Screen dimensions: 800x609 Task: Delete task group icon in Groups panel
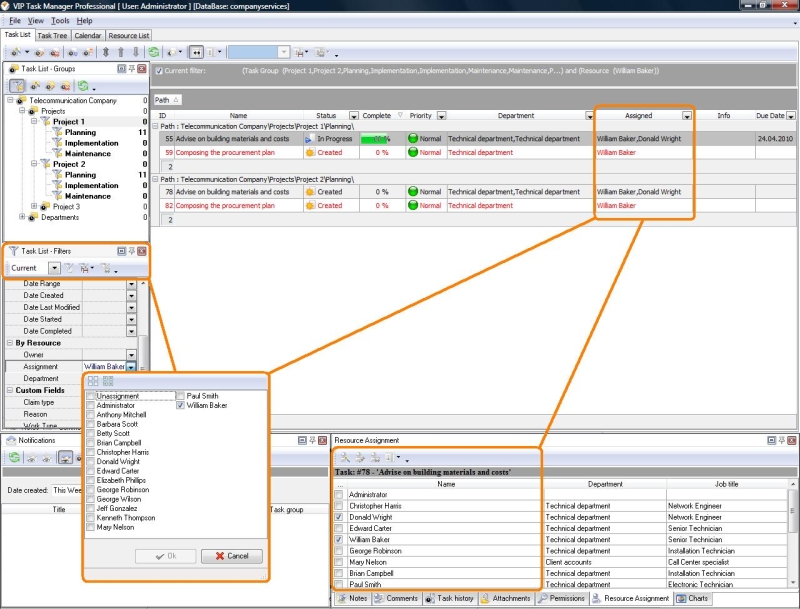click(66, 86)
